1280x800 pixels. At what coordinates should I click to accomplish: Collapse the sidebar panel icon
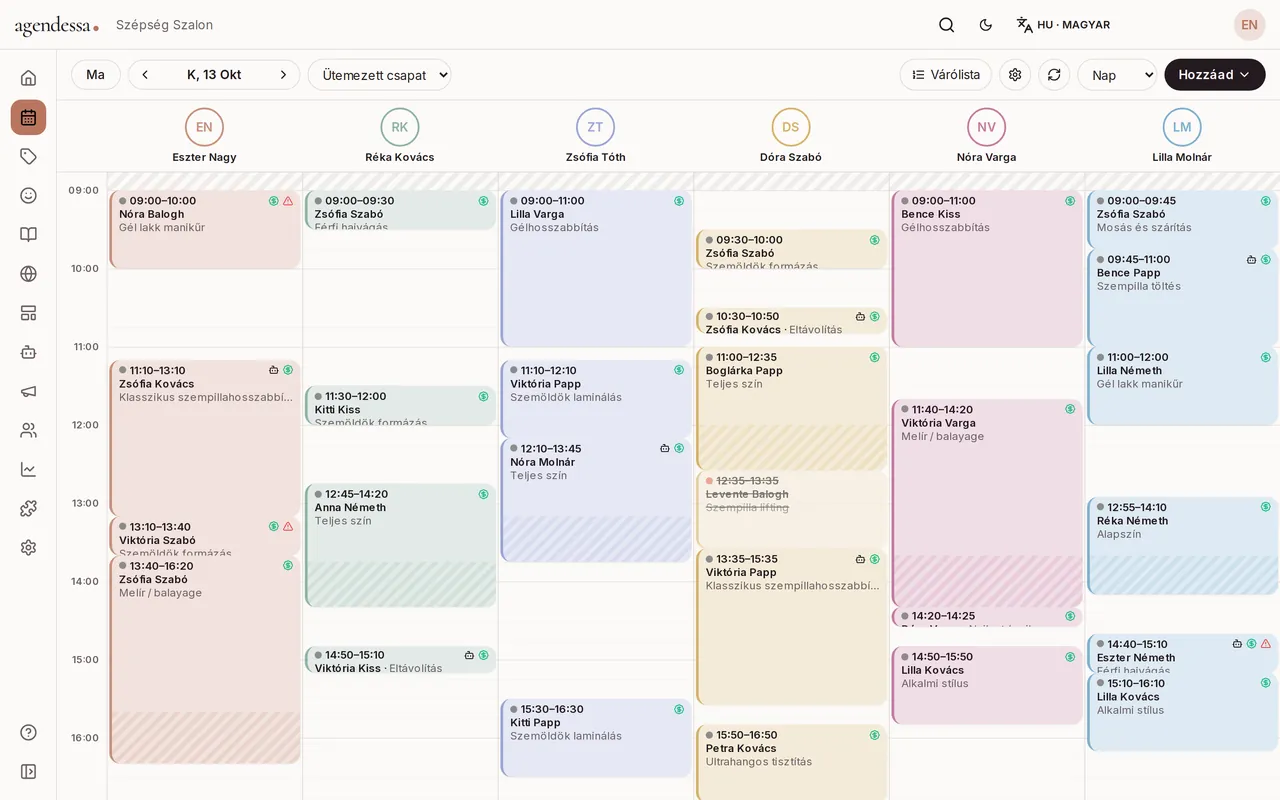(28, 771)
